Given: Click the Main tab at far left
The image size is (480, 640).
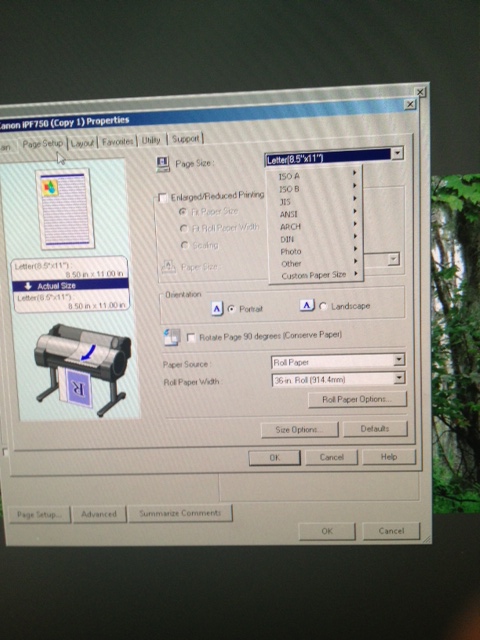Looking at the screenshot, I should [x=7, y=147].
